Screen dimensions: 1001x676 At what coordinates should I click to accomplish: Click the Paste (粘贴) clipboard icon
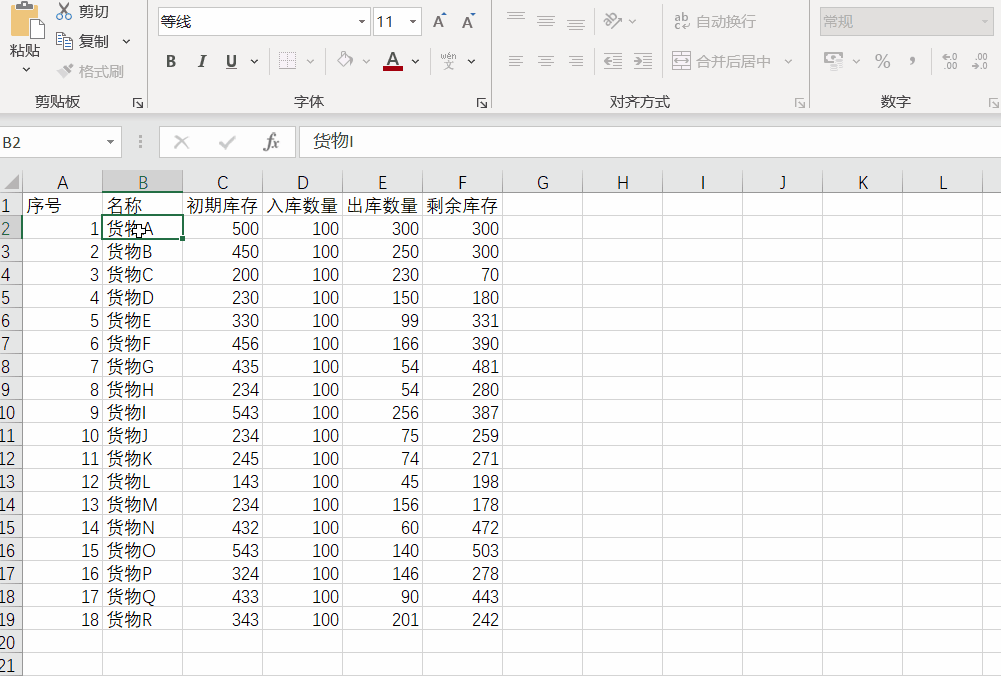(27, 20)
